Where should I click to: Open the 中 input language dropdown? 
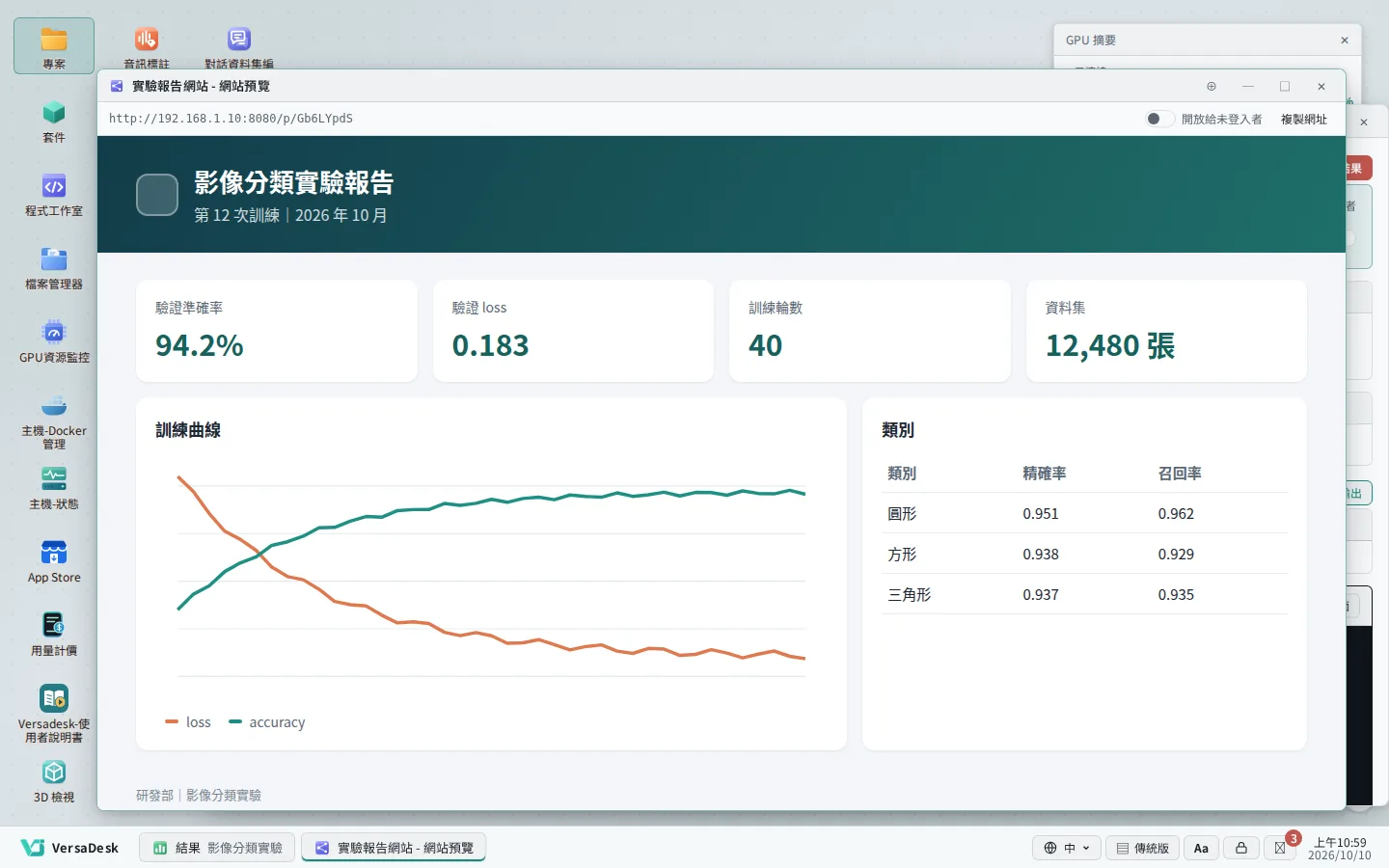pos(1067,848)
